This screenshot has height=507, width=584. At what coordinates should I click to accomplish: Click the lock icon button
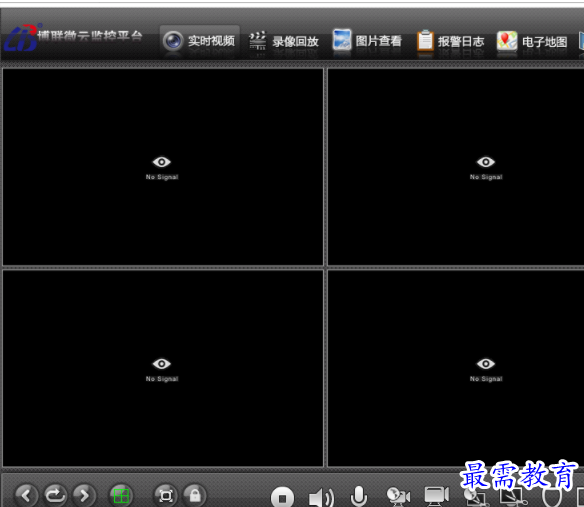(194, 495)
